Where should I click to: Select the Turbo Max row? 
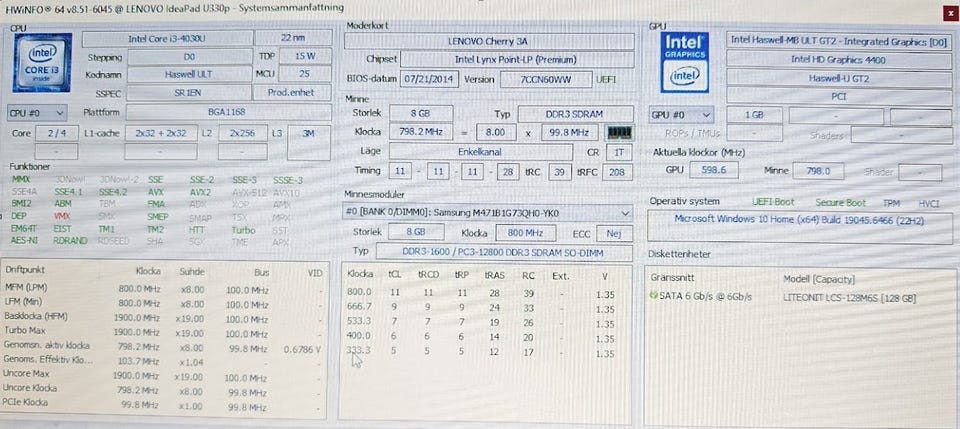click(163, 331)
